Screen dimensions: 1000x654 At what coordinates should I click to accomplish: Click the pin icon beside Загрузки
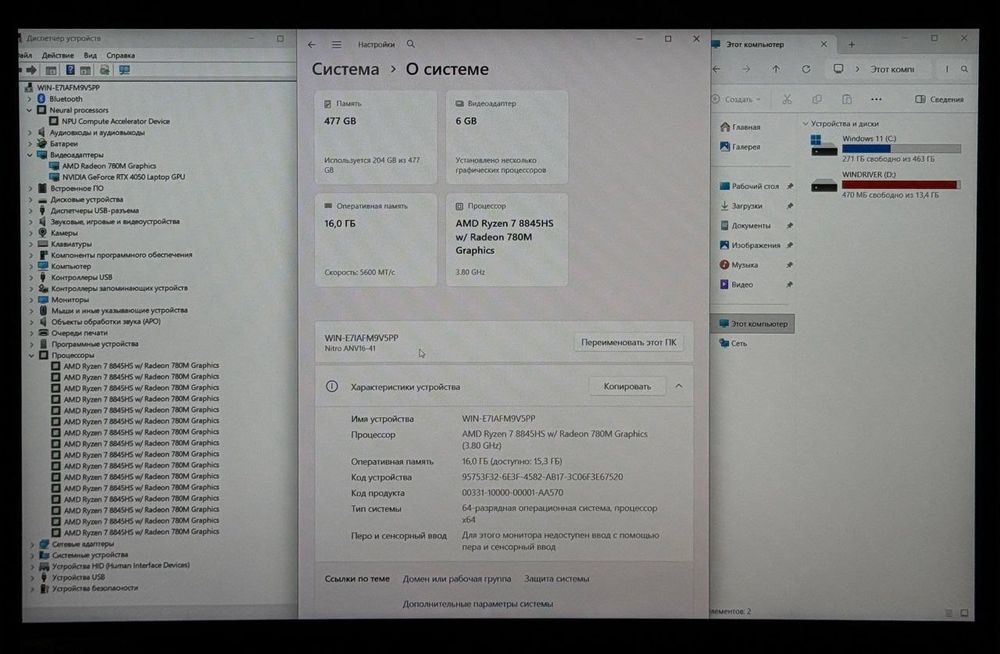pyautogui.click(x=790, y=206)
